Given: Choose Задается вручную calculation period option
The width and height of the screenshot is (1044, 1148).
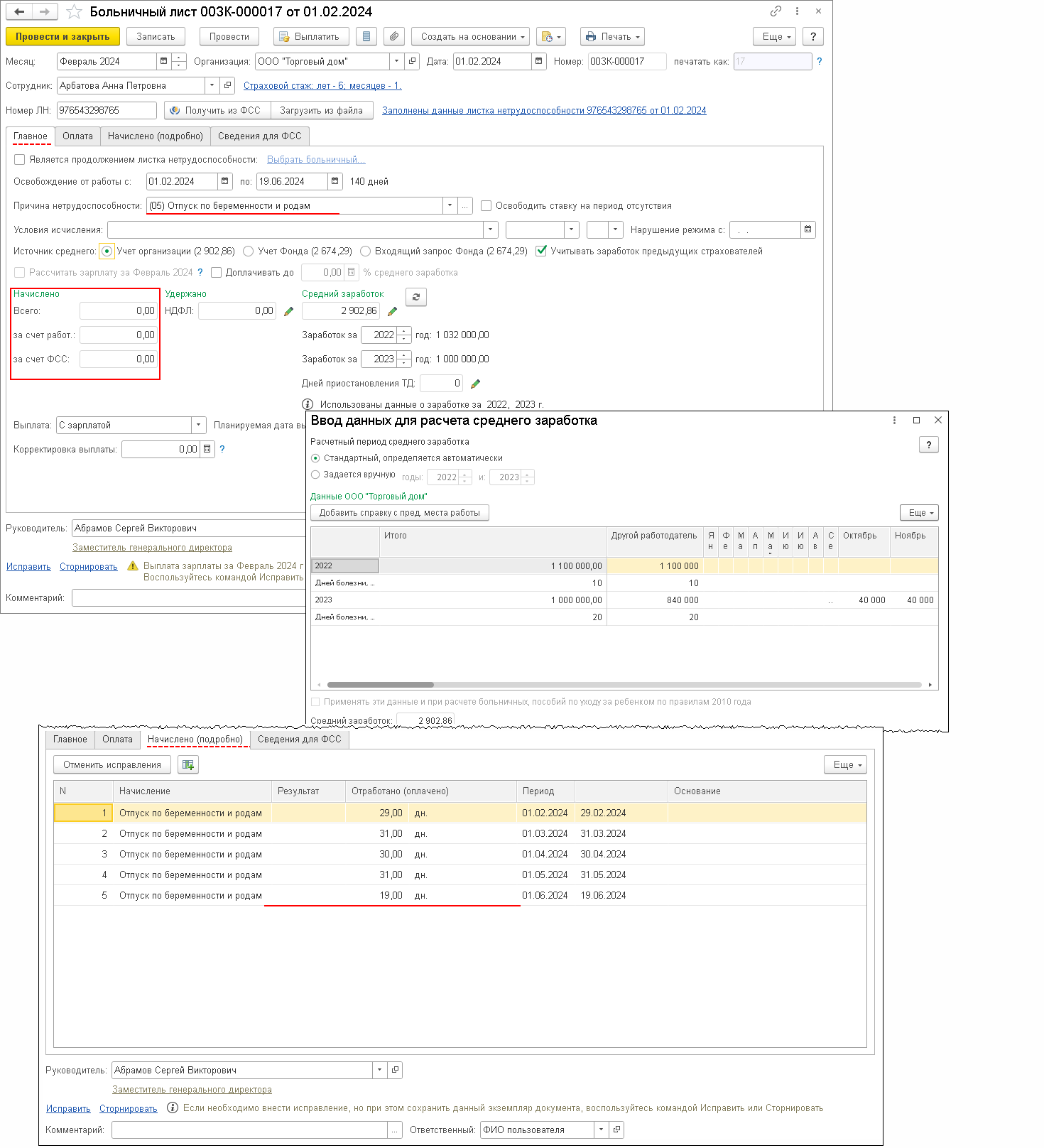Looking at the screenshot, I should pyautogui.click(x=315, y=475).
